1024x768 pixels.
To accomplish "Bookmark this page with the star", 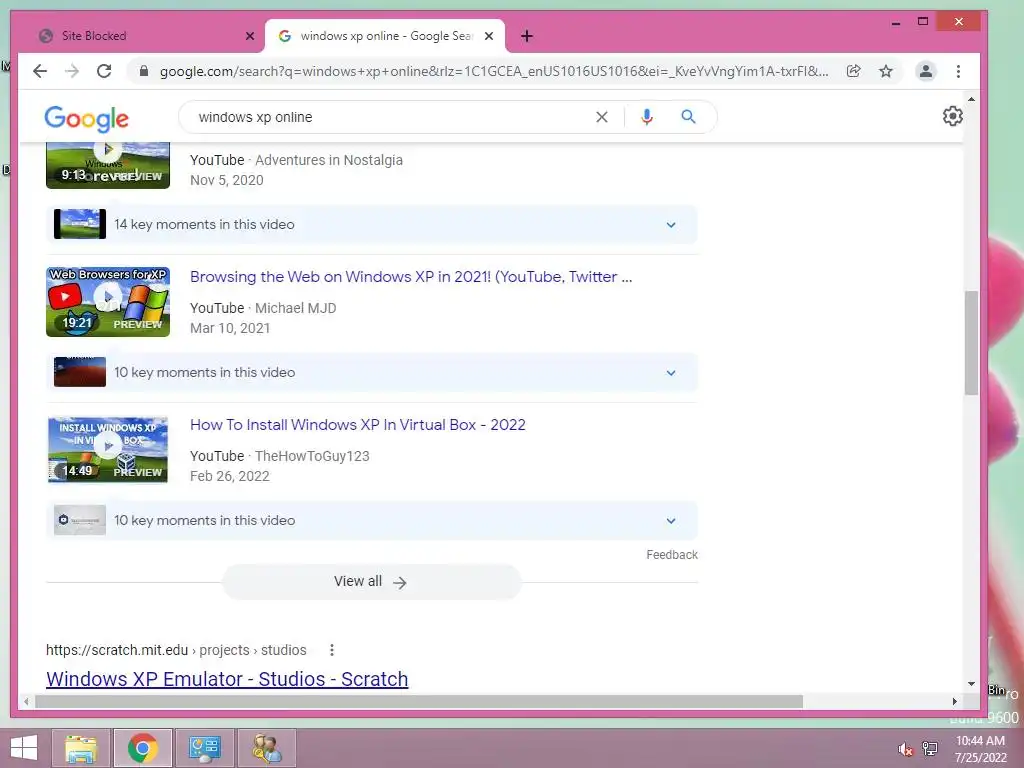I will 886,71.
